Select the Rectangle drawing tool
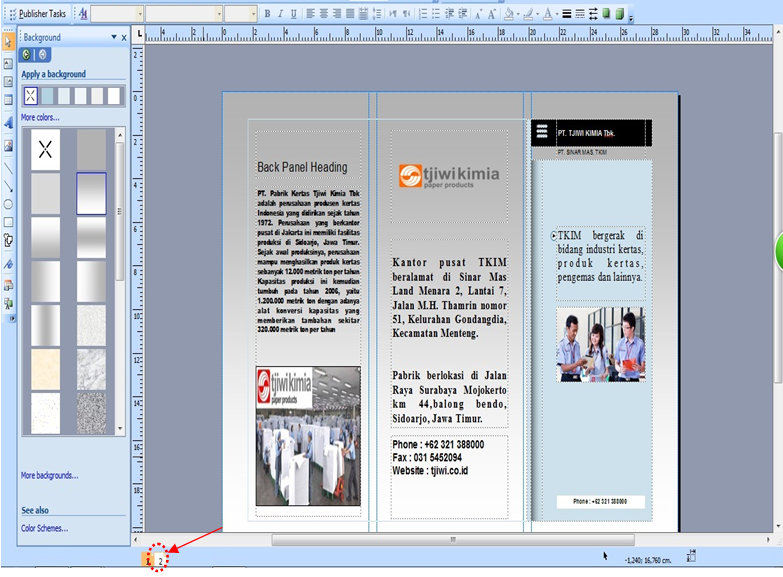The height and width of the screenshot is (577, 783). coord(8,222)
